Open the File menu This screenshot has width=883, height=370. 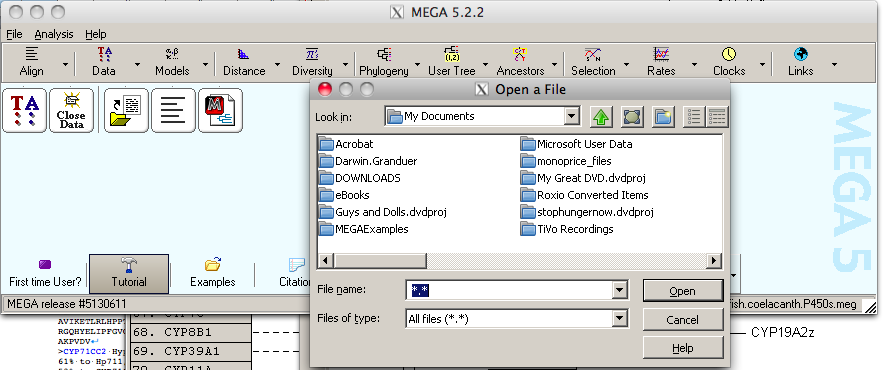(x=14, y=34)
